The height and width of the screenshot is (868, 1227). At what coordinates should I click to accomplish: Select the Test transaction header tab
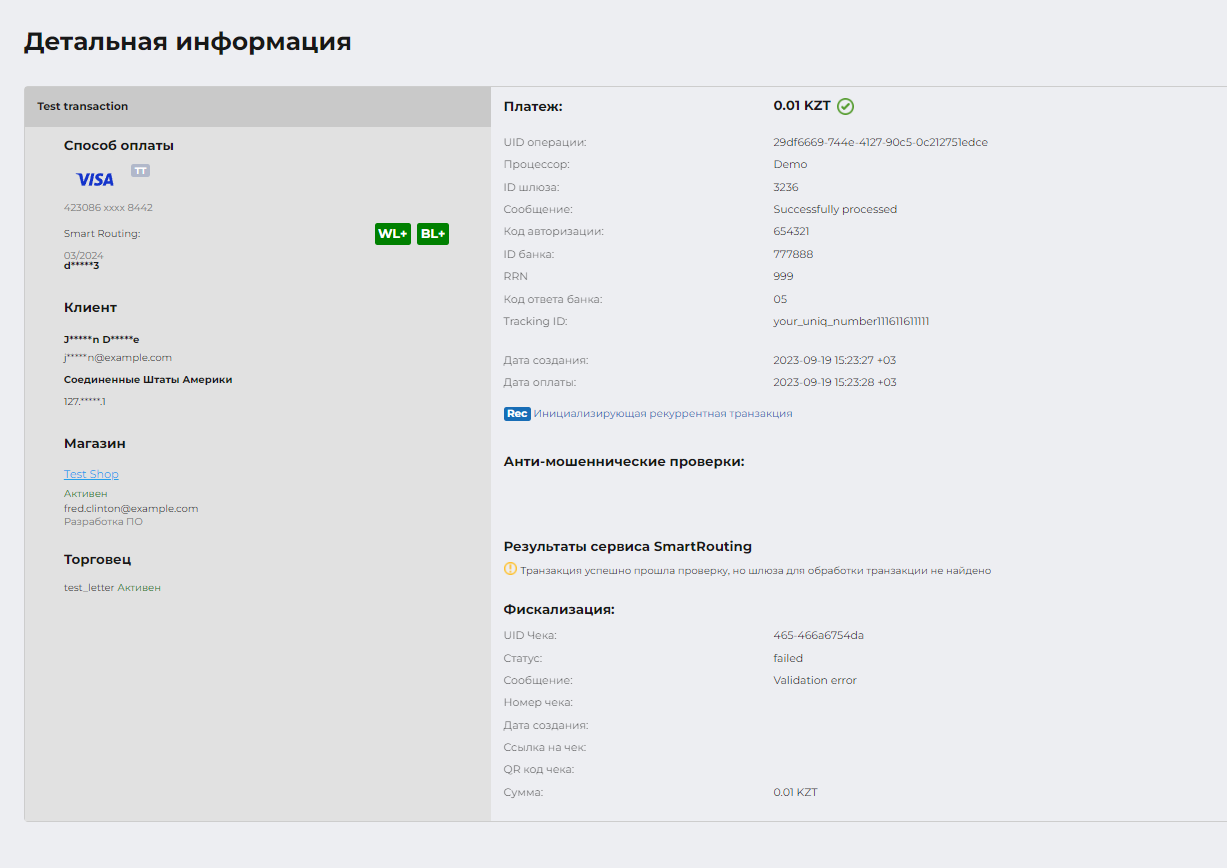[x=83, y=106]
